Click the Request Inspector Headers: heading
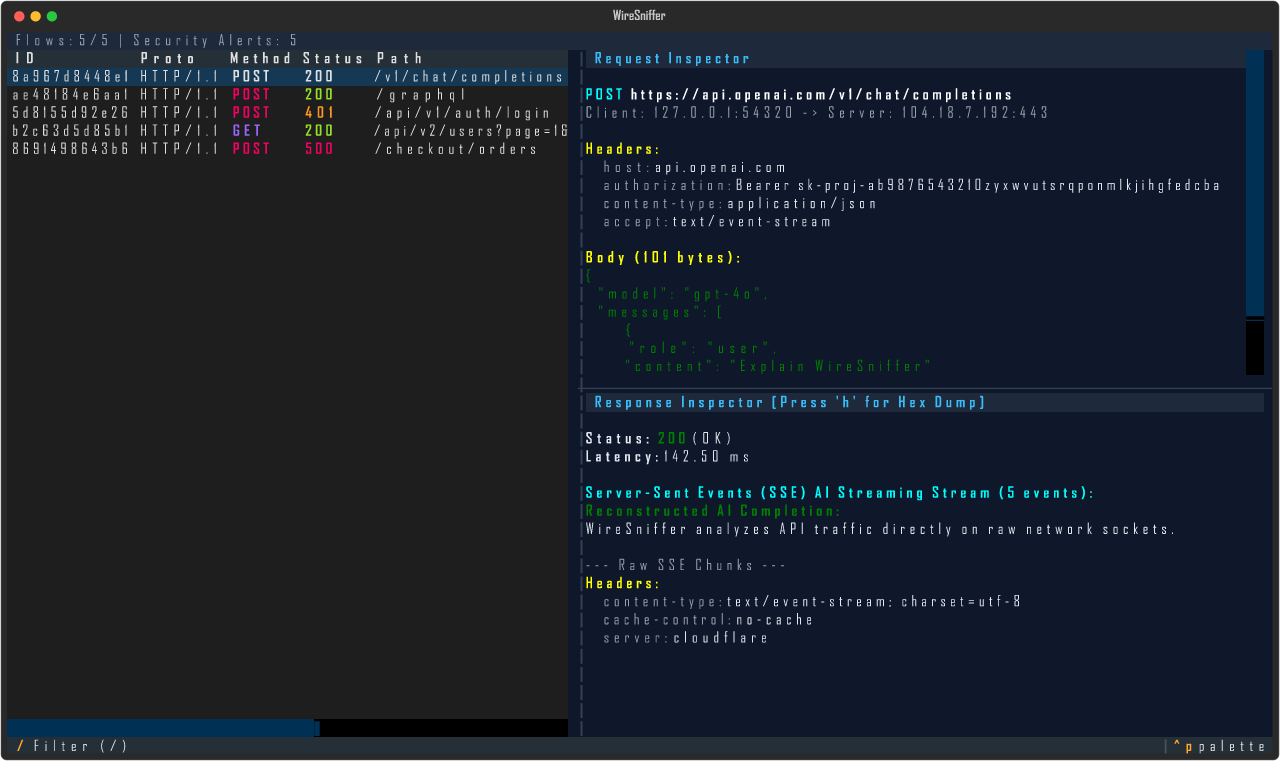The width and height of the screenshot is (1280, 761). pyautogui.click(x=622, y=149)
